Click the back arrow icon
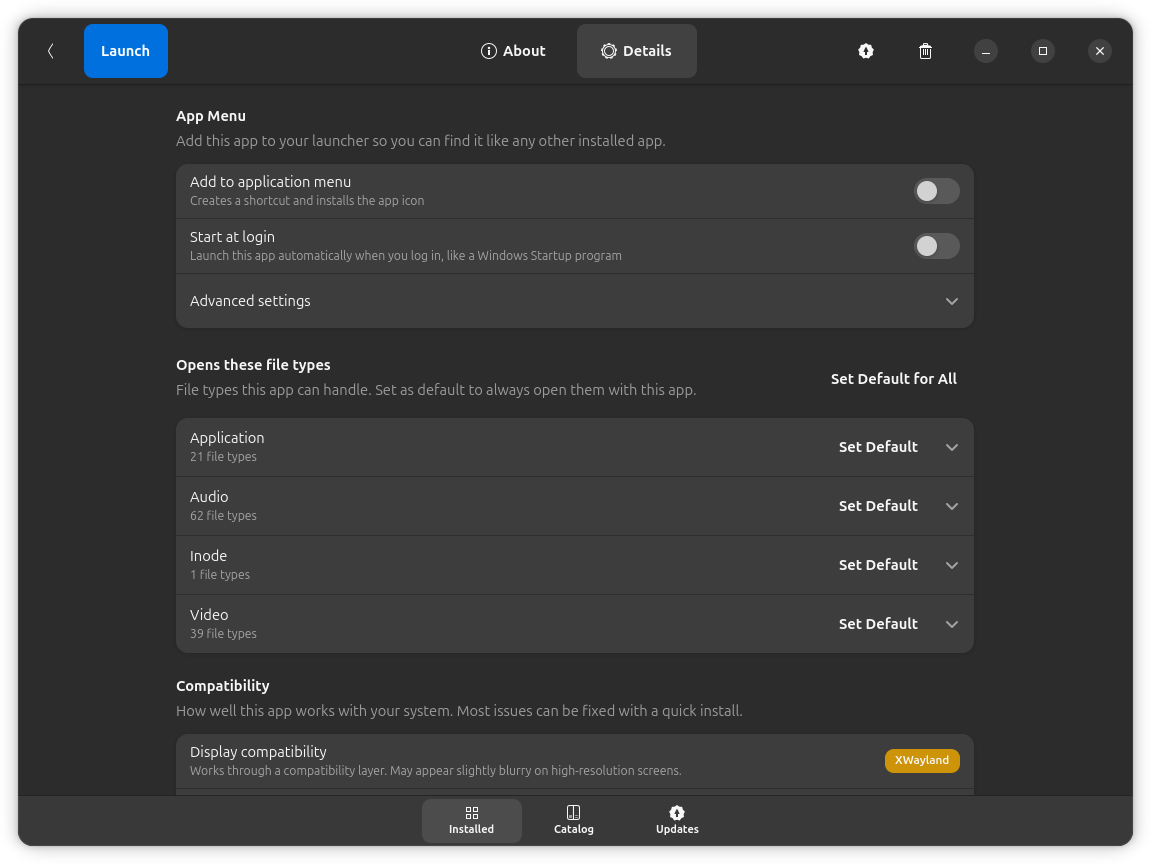The height and width of the screenshot is (864, 1151). [51, 51]
